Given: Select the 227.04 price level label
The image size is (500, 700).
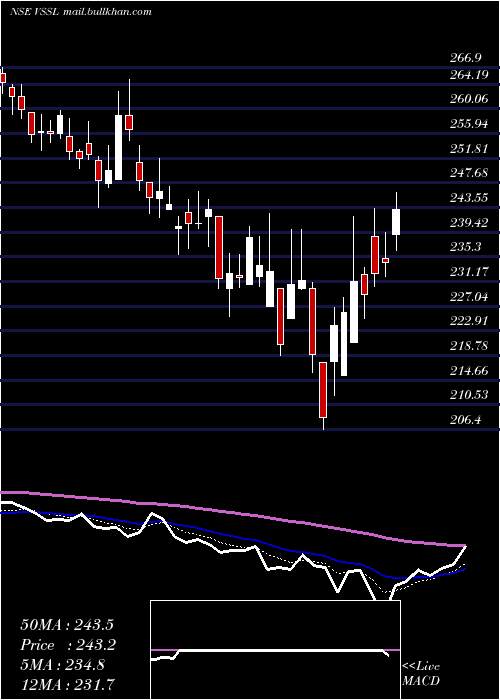Looking at the screenshot, I should click(468, 296).
